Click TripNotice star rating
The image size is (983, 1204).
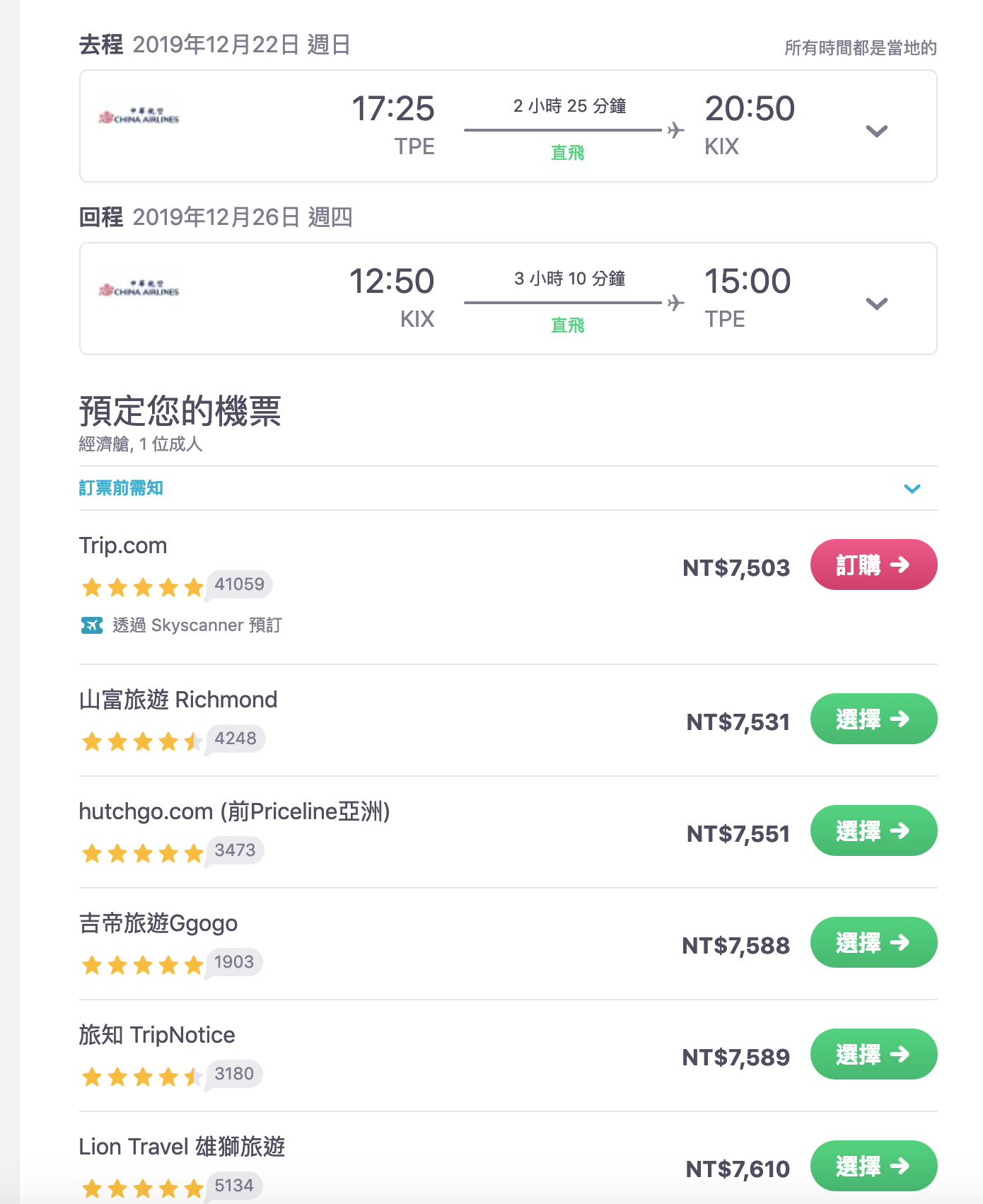142,1077
